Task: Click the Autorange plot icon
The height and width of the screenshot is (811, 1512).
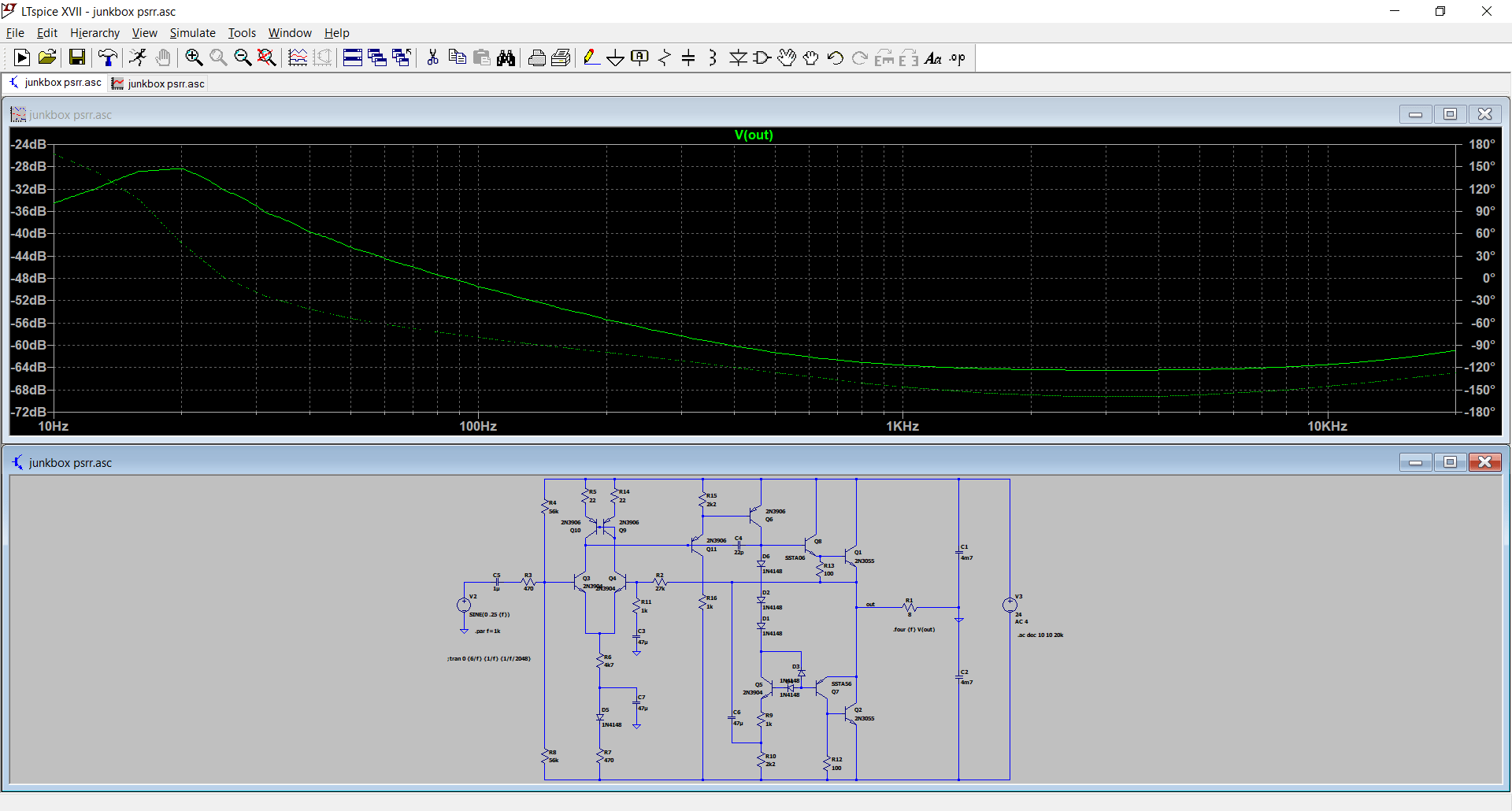Action: [x=298, y=57]
